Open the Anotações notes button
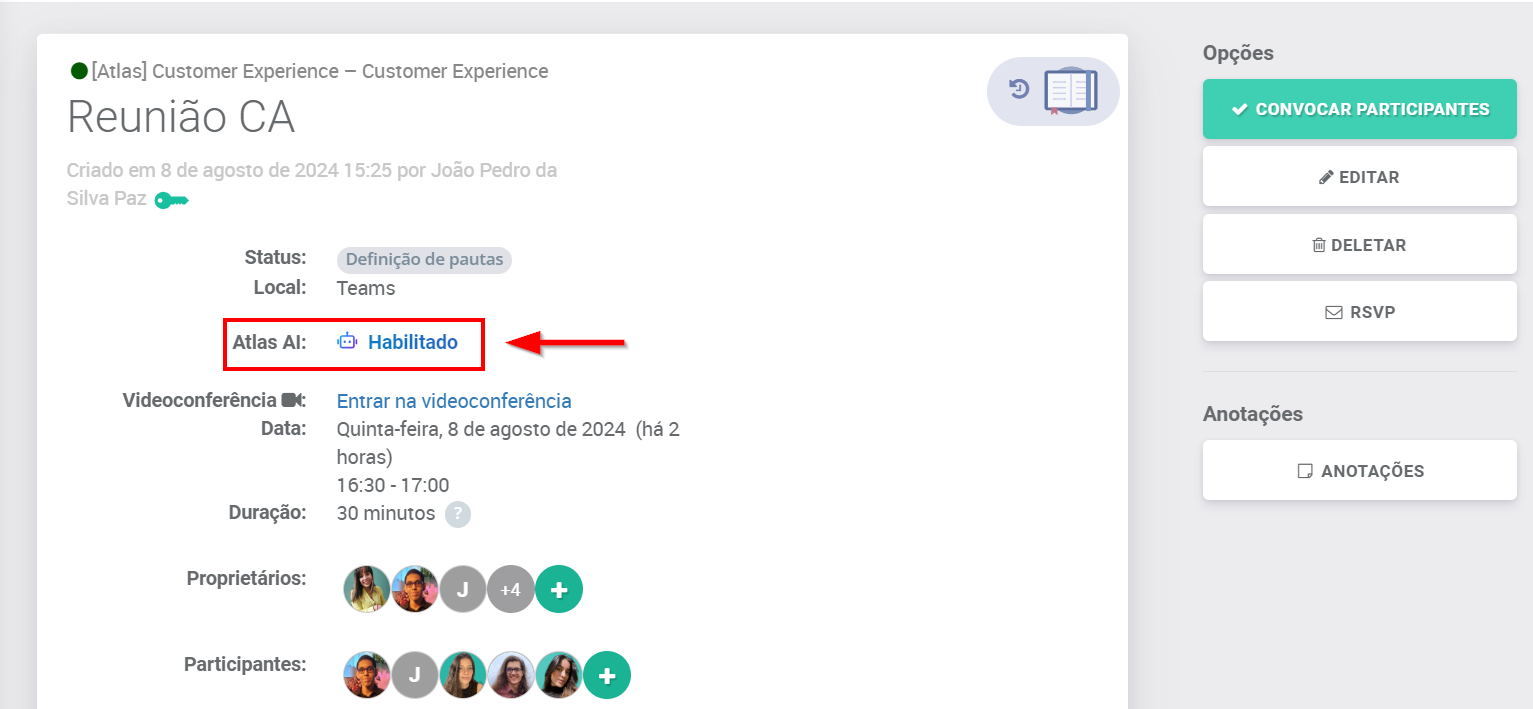This screenshot has height=709, width=1533. pyautogui.click(x=1359, y=471)
